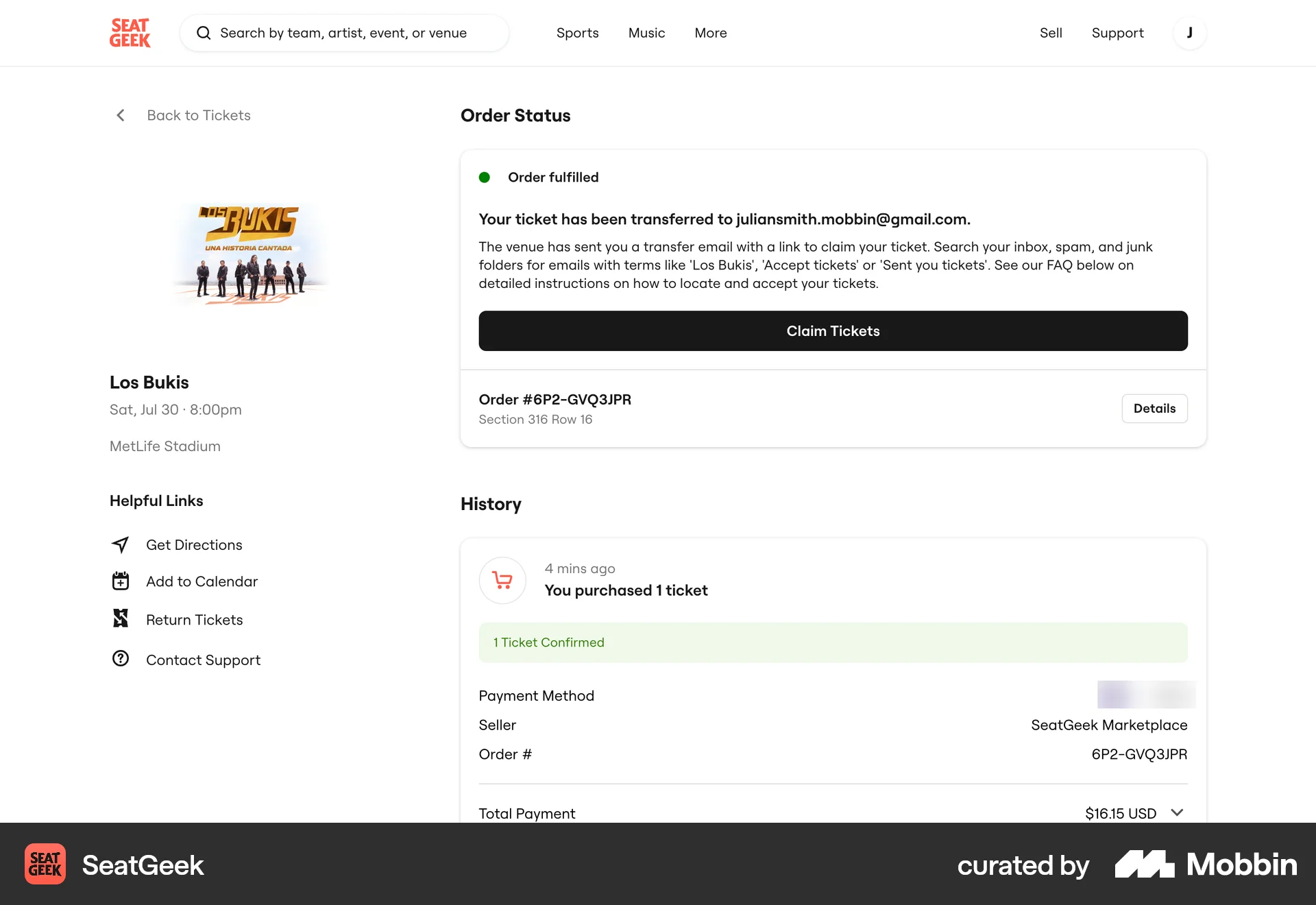
Task: Open the profile avatar menu labeled J
Action: coord(1190,32)
